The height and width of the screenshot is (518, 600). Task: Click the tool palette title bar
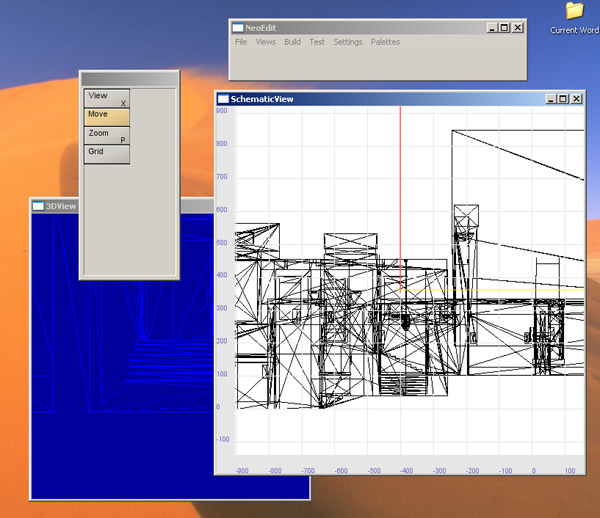[x=129, y=80]
